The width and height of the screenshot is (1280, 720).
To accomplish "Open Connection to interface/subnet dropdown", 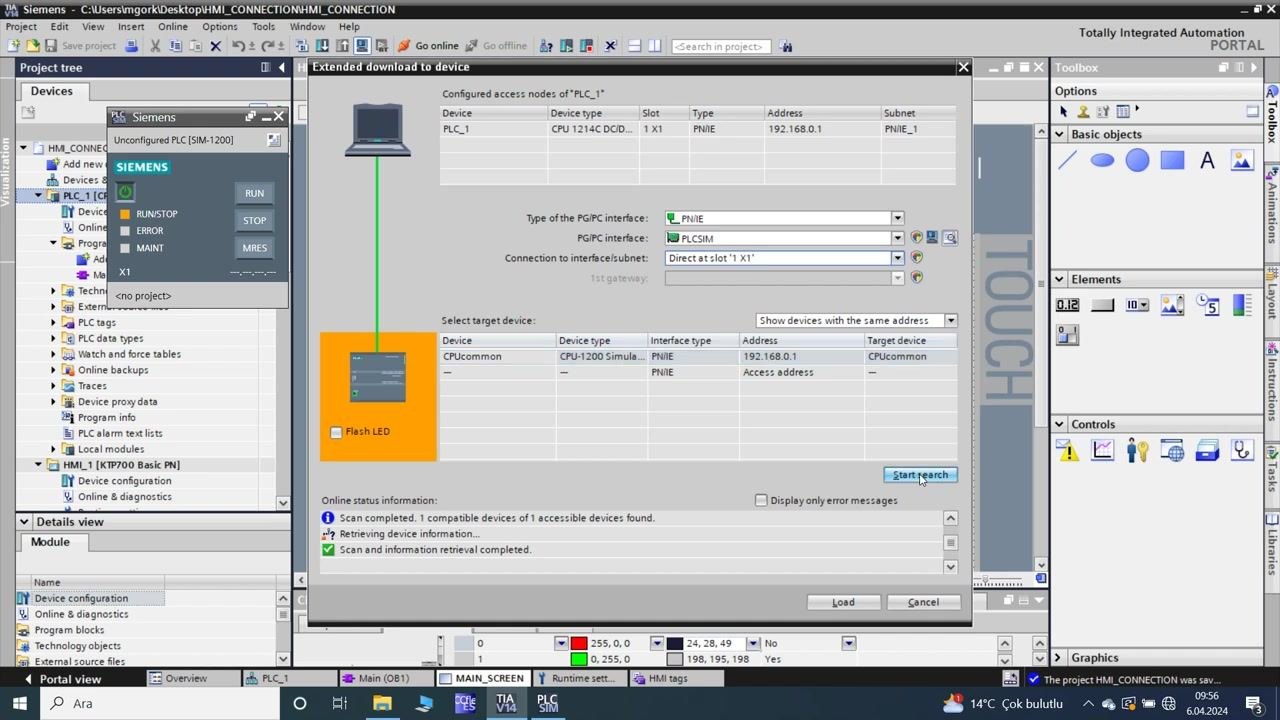I will pyautogui.click(x=897, y=258).
